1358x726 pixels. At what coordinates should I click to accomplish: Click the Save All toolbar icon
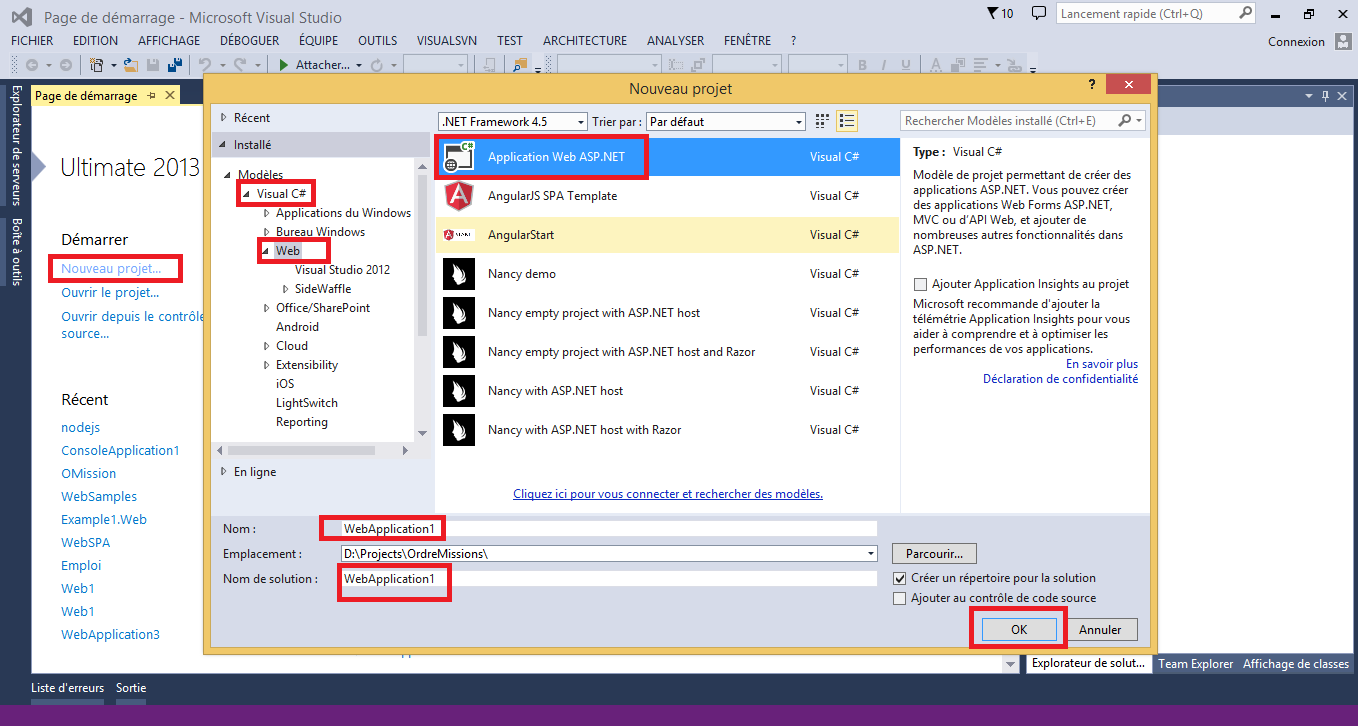point(174,65)
